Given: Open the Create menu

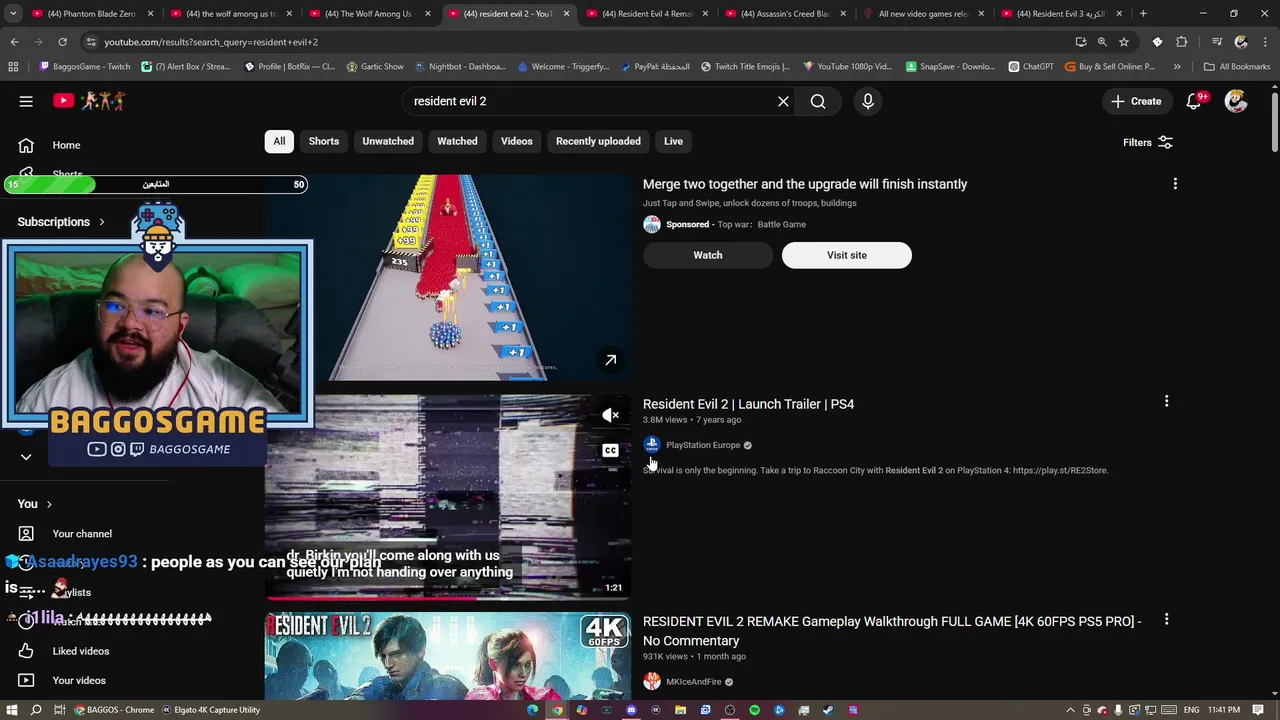Looking at the screenshot, I should (x=1136, y=101).
